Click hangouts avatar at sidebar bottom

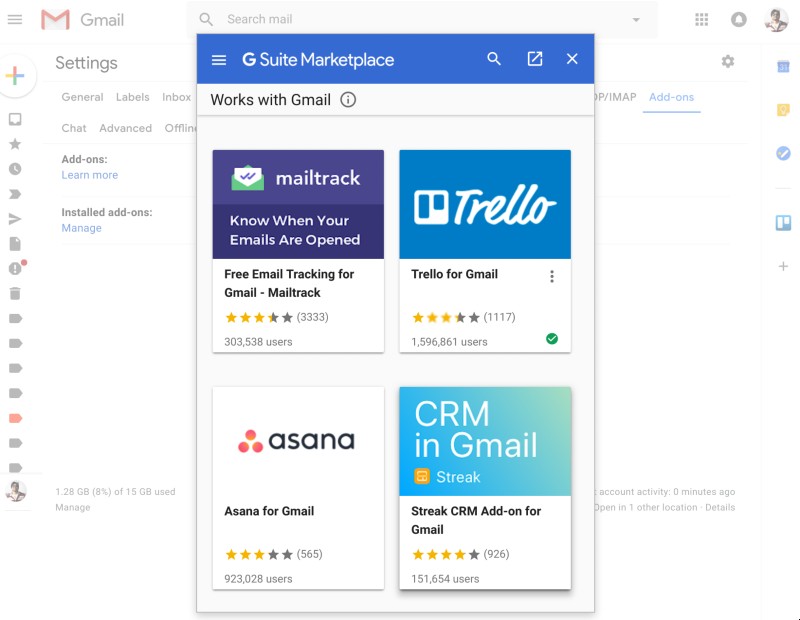16,491
